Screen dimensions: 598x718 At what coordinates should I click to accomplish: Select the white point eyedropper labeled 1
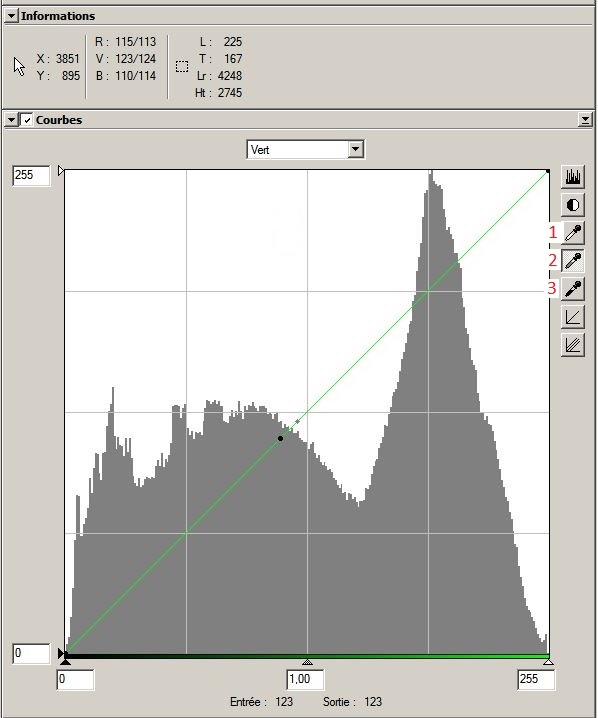[x=573, y=233]
